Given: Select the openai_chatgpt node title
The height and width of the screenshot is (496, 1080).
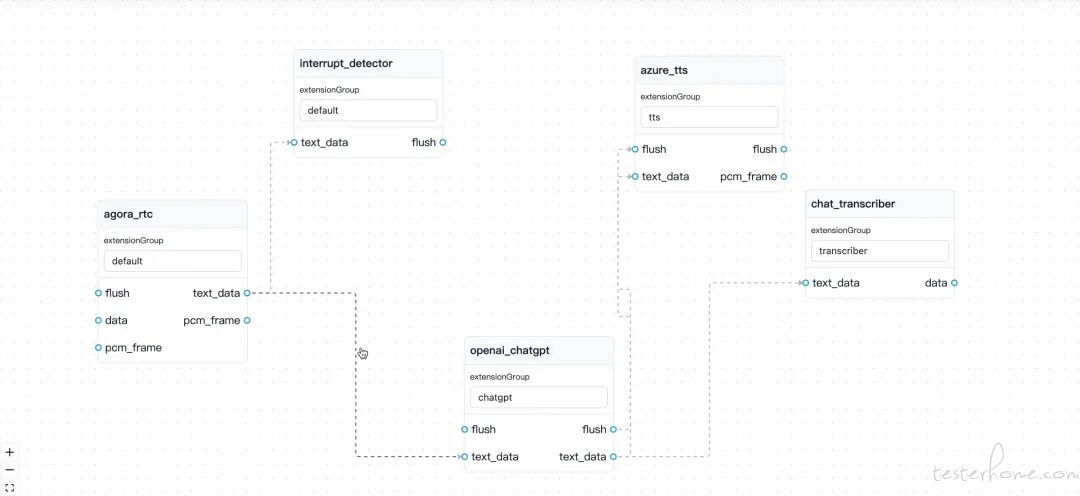Looking at the screenshot, I should click(x=510, y=351).
